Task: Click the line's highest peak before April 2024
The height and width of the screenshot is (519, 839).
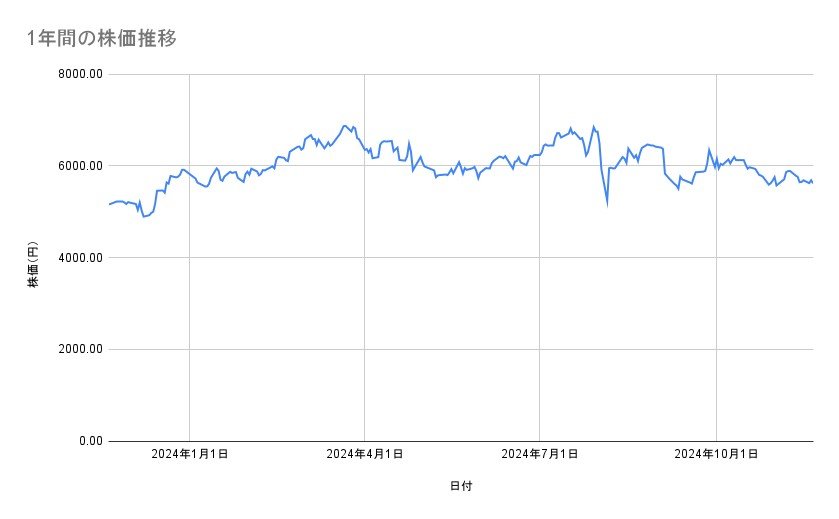Action: click(x=345, y=126)
